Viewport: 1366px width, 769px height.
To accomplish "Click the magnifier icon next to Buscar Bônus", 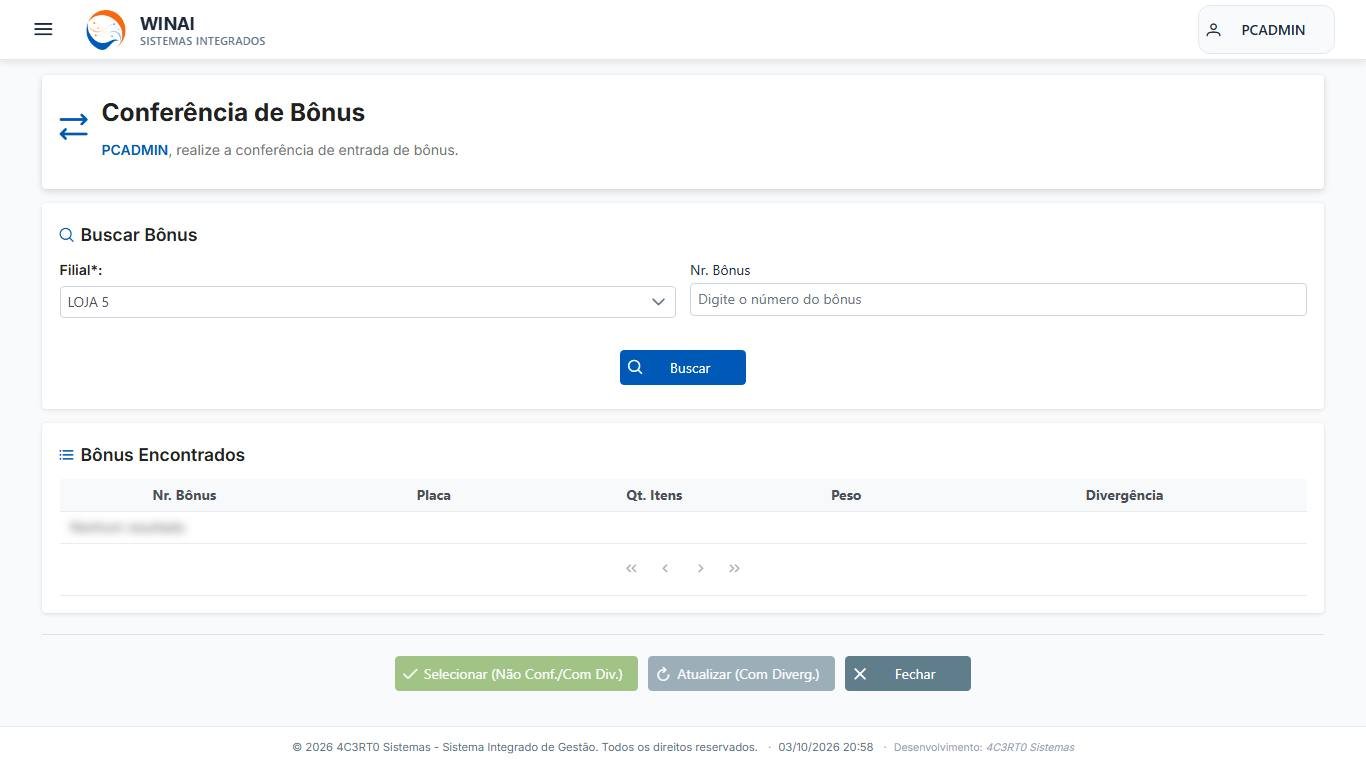I will [67, 235].
